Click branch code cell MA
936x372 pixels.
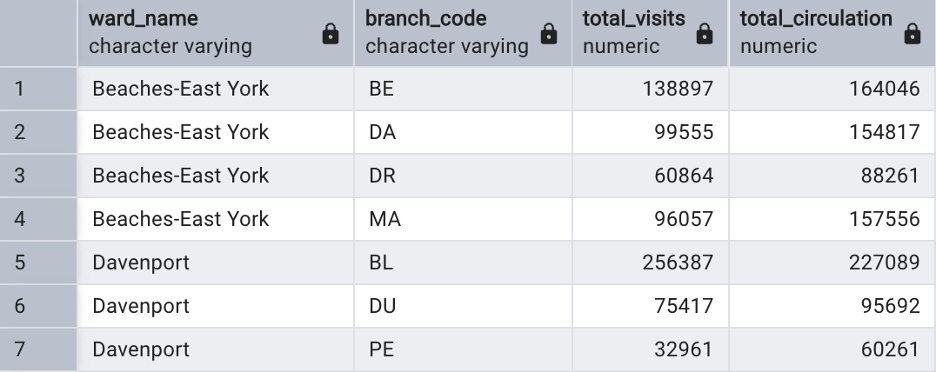[x=463, y=219]
